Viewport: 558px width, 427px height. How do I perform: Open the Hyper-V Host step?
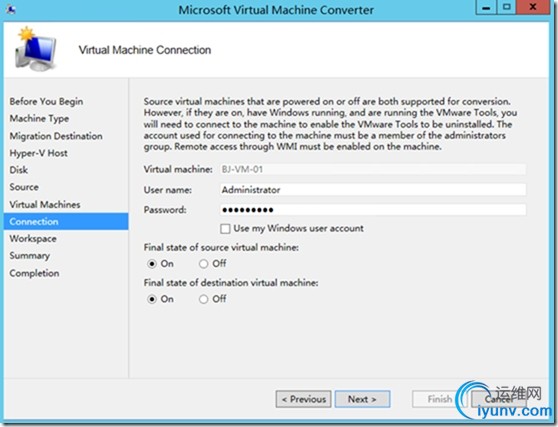pos(38,153)
